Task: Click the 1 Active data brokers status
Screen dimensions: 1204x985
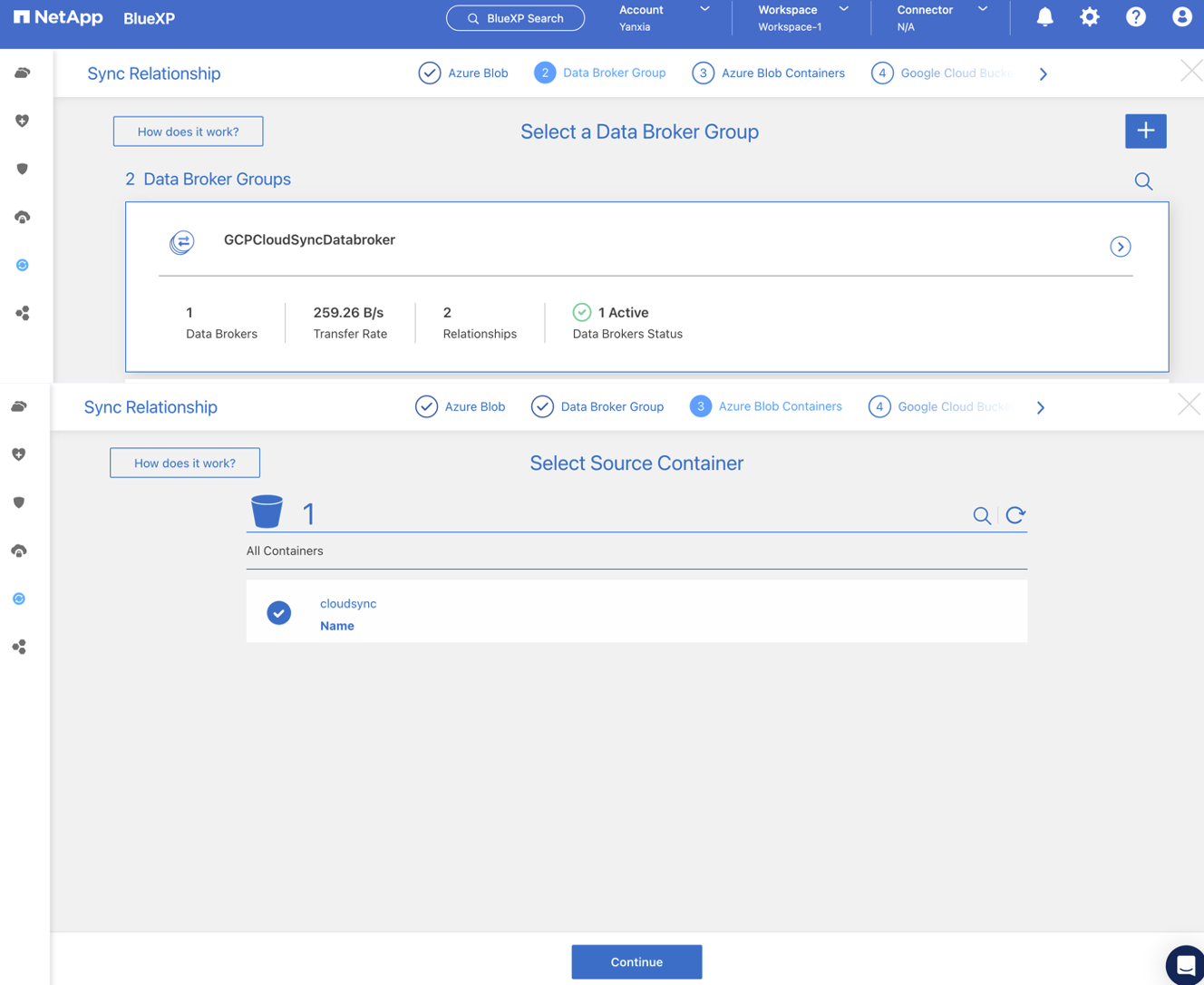Action: click(x=611, y=312)
